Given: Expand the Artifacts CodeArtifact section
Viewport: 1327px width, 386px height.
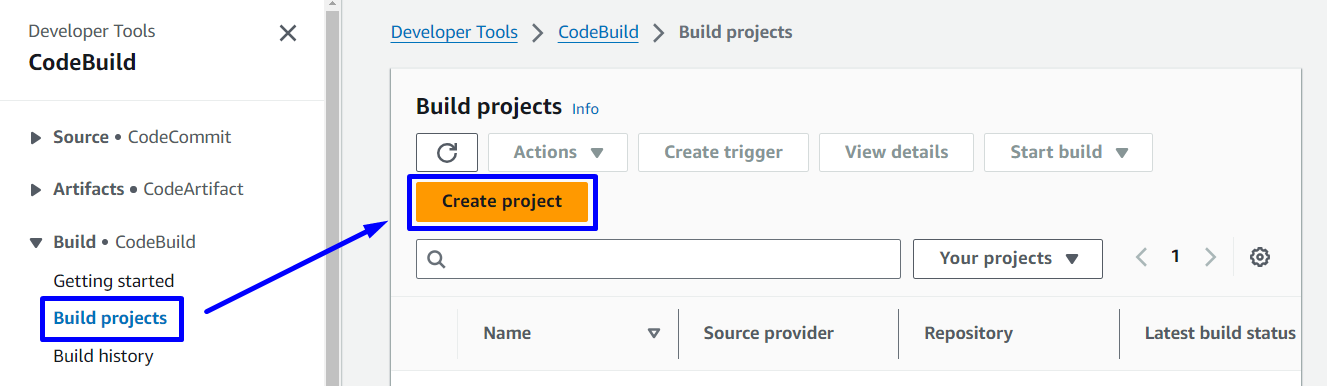Looking at the screenshot, I should 37,189.
